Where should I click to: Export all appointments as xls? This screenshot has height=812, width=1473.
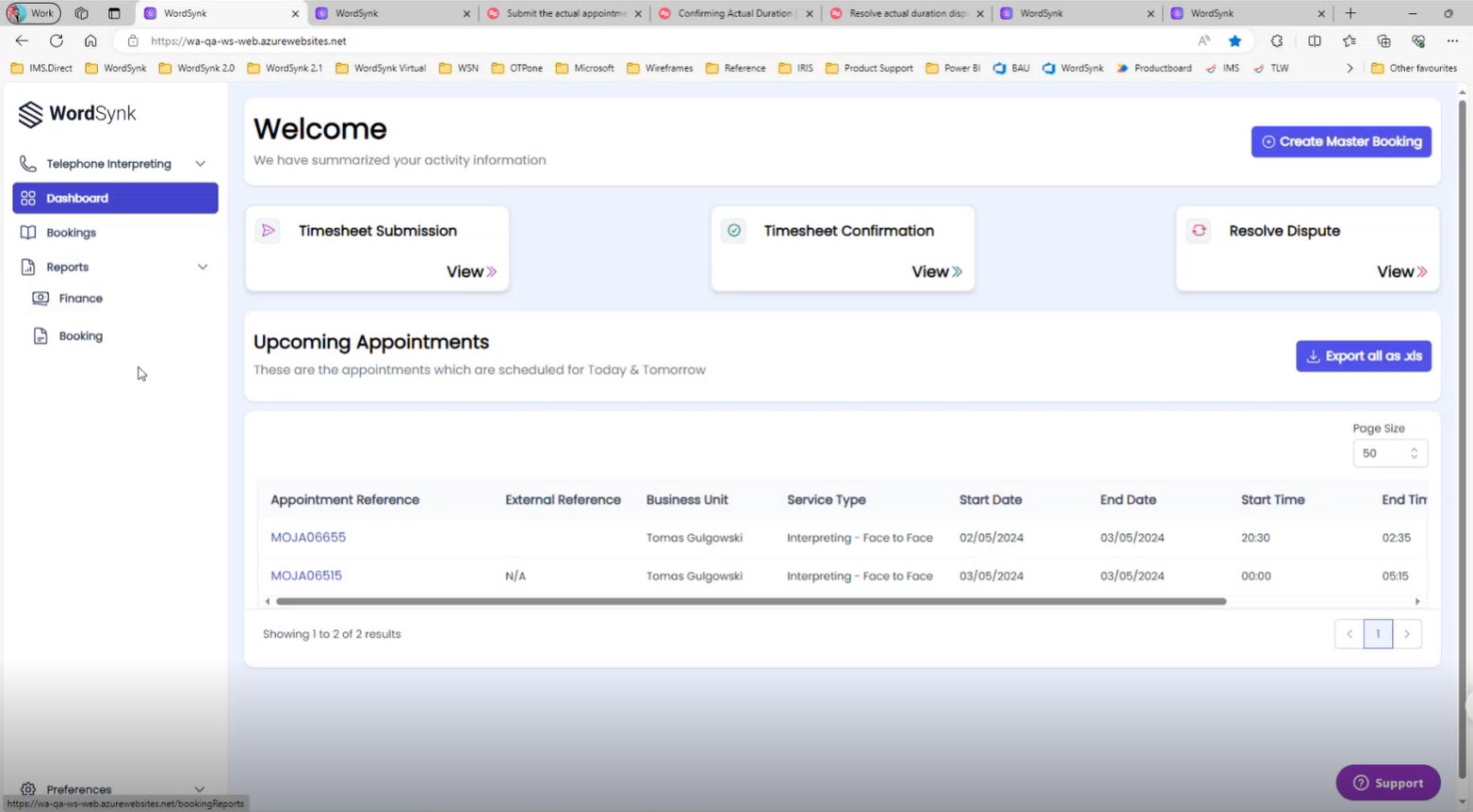click(1363, 356)
